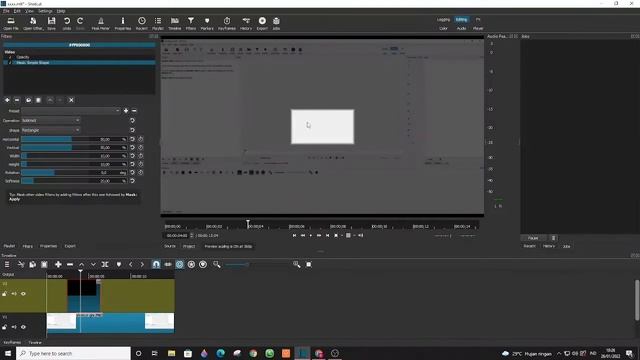Show the History panel from the main toolbar
This screenshot has height=360, width=640.
246,23
